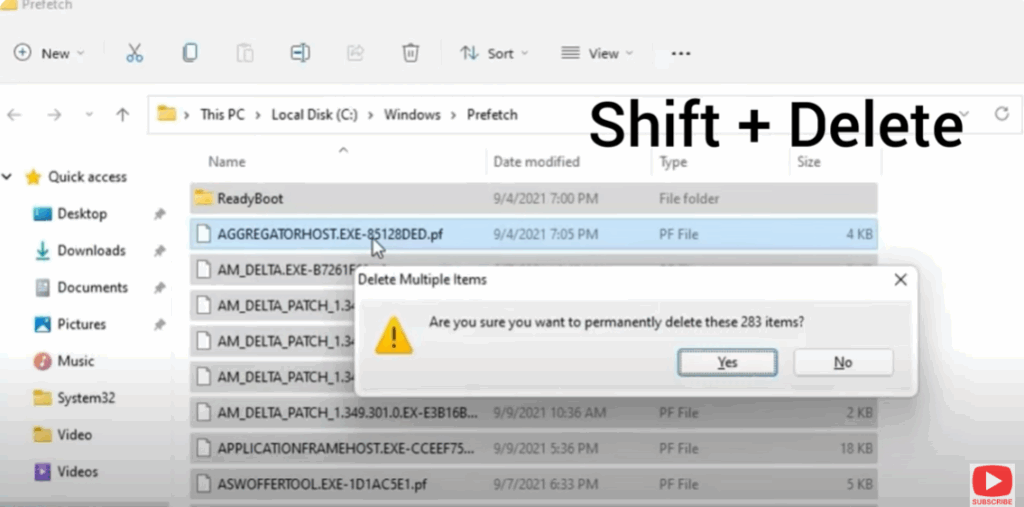This screenshot has width=1024, height=507.
Task: Click the Refresh icon beside address bar
Action: [1001, 114]
